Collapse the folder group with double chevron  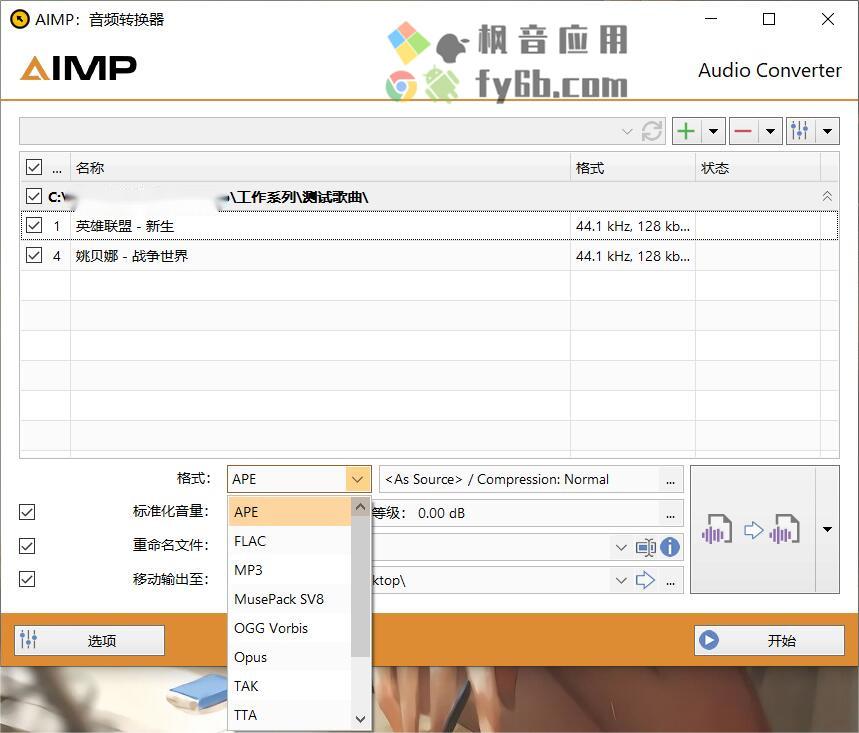point(827,196)
